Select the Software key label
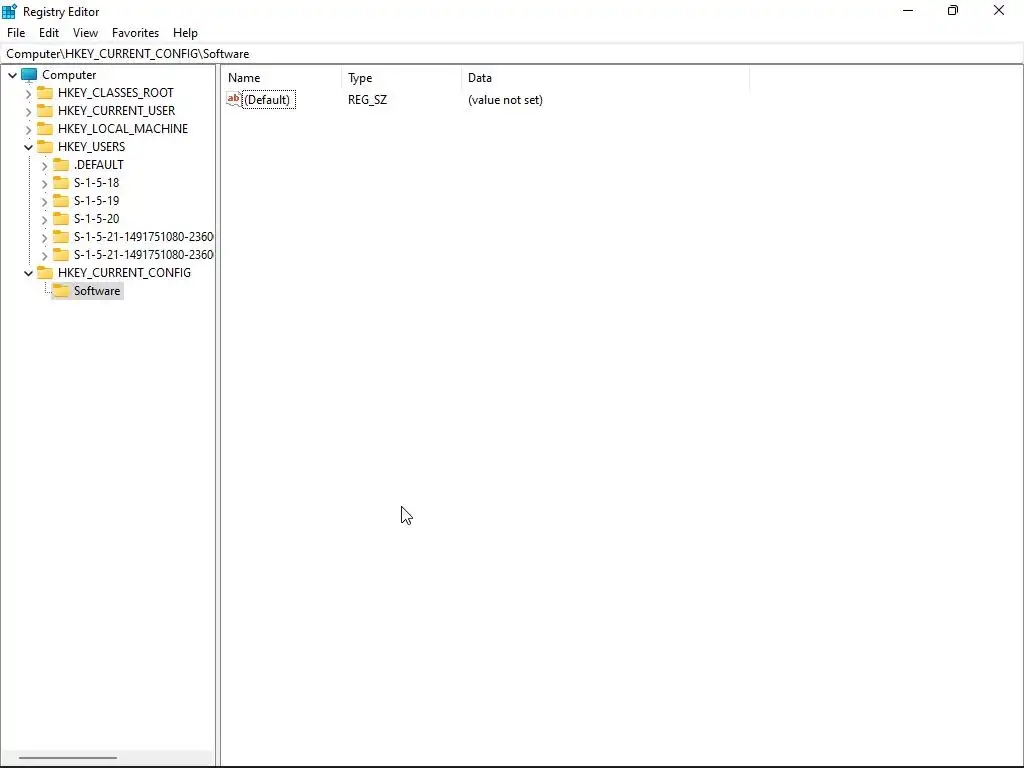 (97, 291)
